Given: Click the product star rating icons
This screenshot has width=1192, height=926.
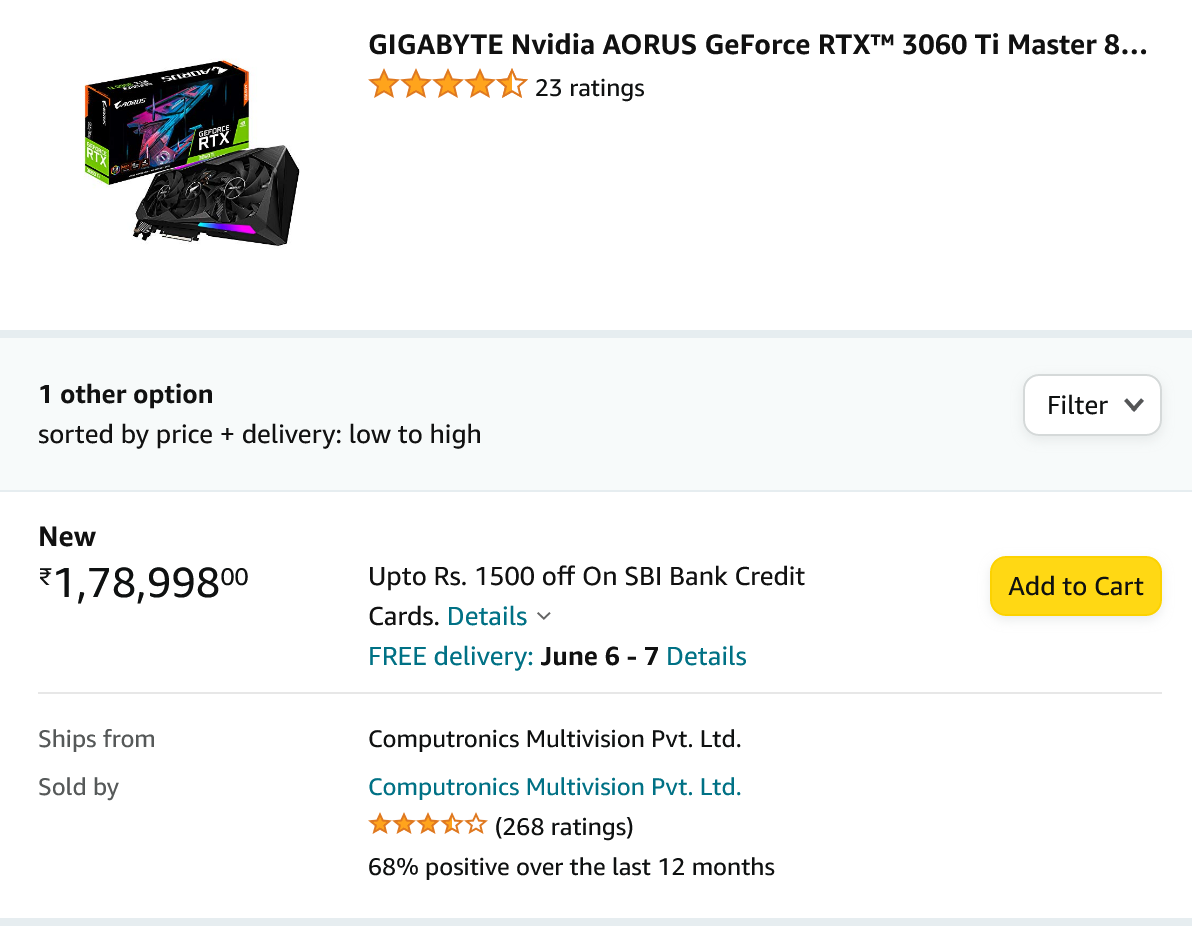Looking at the screenshot, I should click(447, 86).
